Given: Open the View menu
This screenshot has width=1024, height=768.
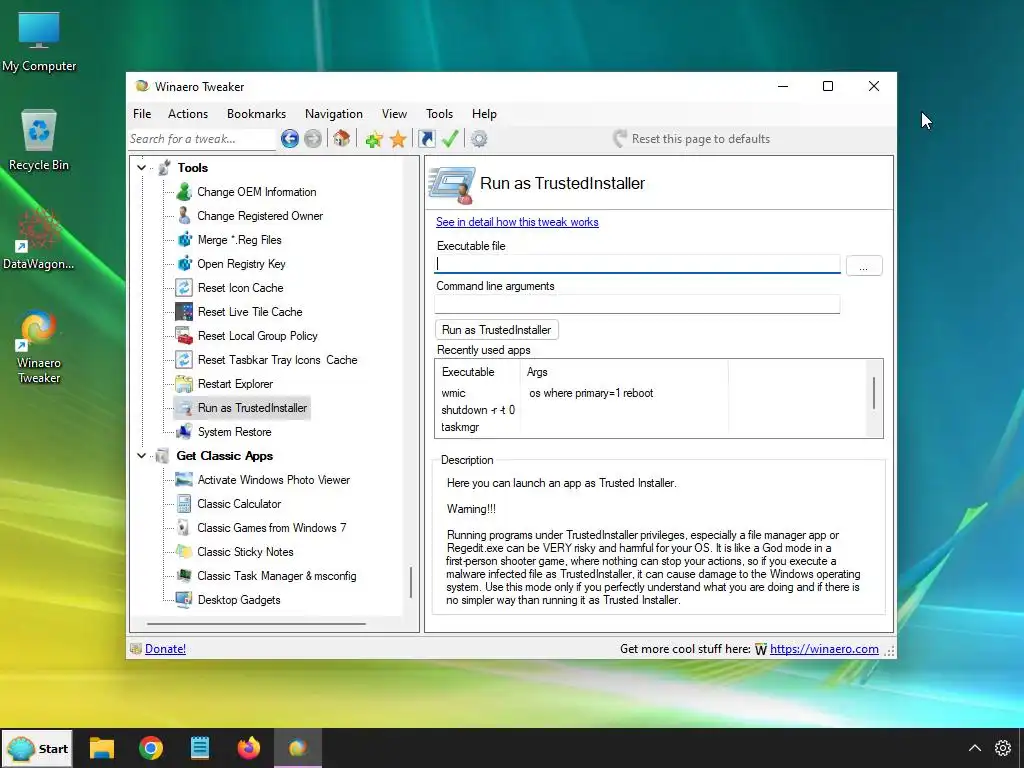Looking at the screenshot, I should 394,114.
